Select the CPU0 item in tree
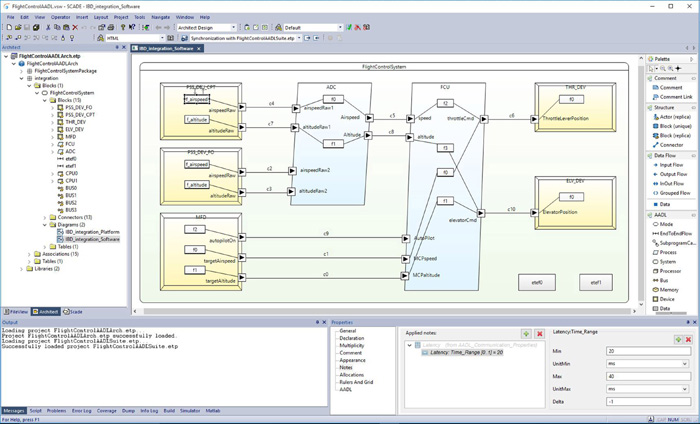 click(67, 174)
